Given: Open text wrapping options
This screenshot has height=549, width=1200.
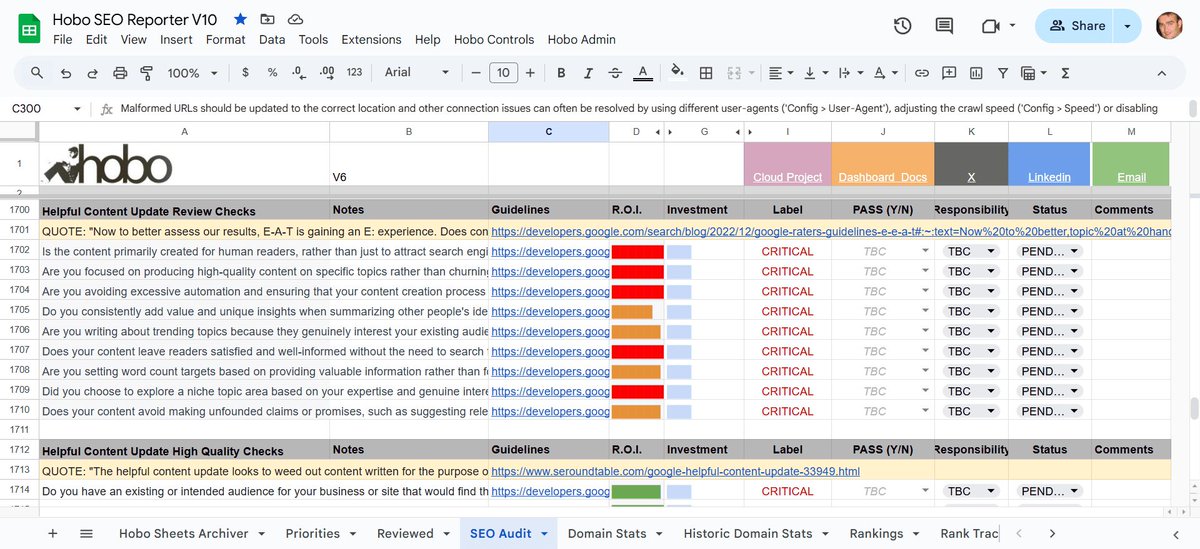Looking at the screenshot, I should [850, 73].
